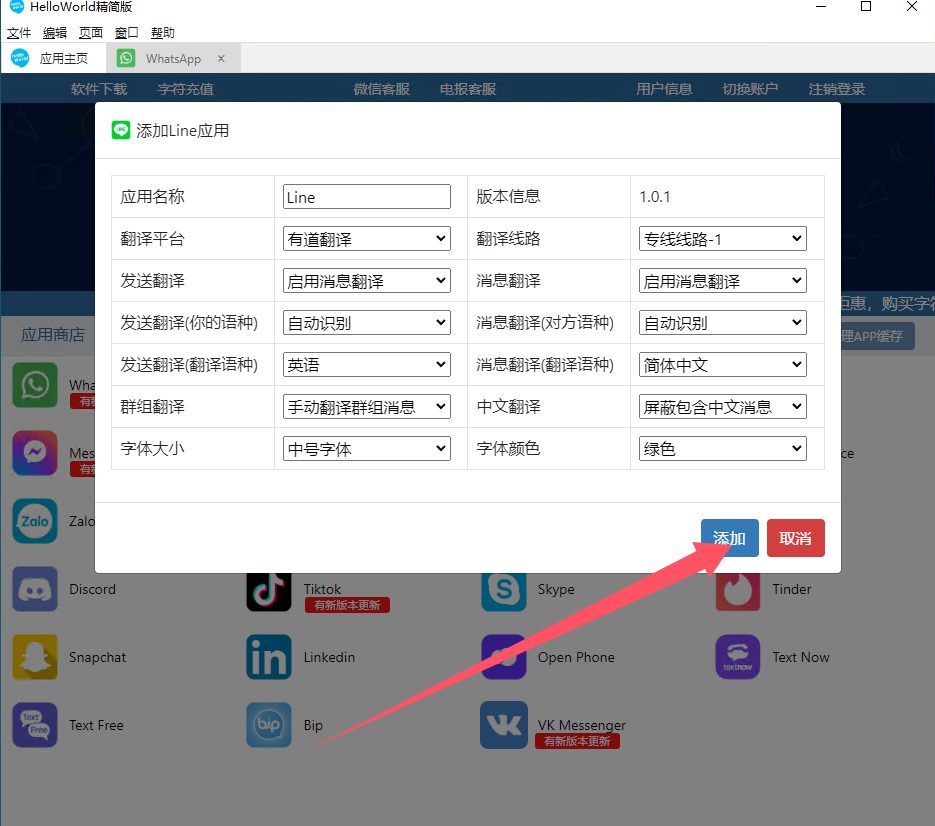The width and height of the screenshot is (935, 826).
Task: Choose the Snapchat app icon
Action: 35,657
